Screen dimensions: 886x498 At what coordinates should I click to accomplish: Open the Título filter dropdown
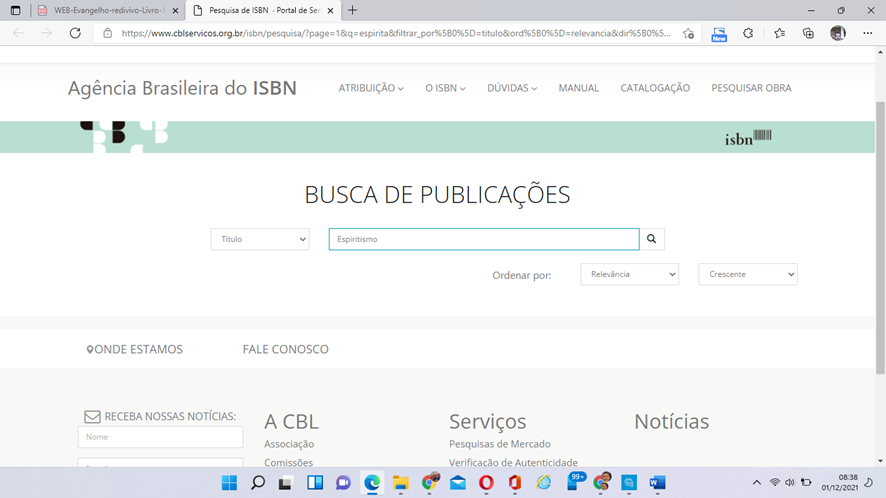260,239
